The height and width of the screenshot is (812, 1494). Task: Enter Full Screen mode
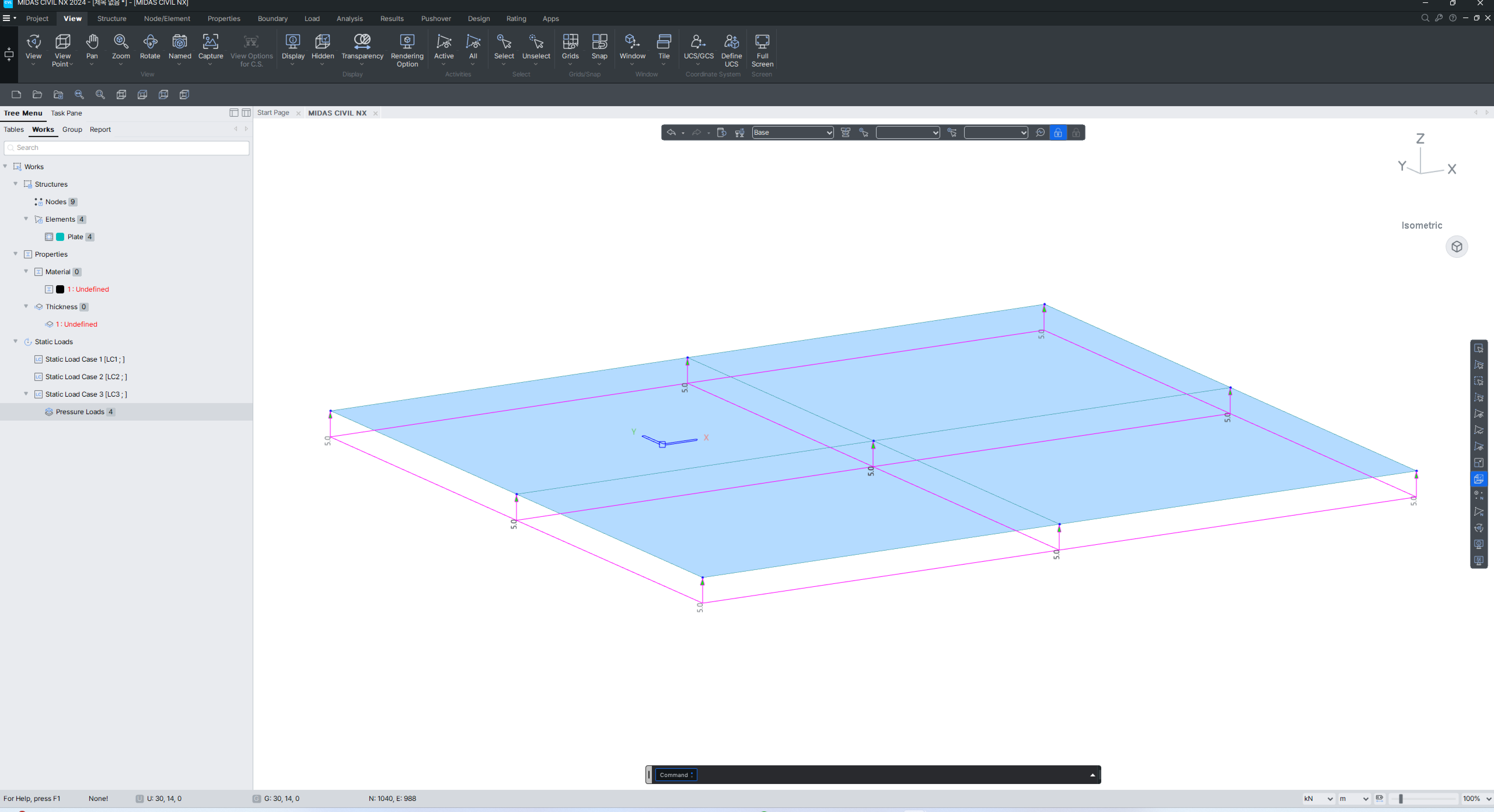(x=762, y=50)
